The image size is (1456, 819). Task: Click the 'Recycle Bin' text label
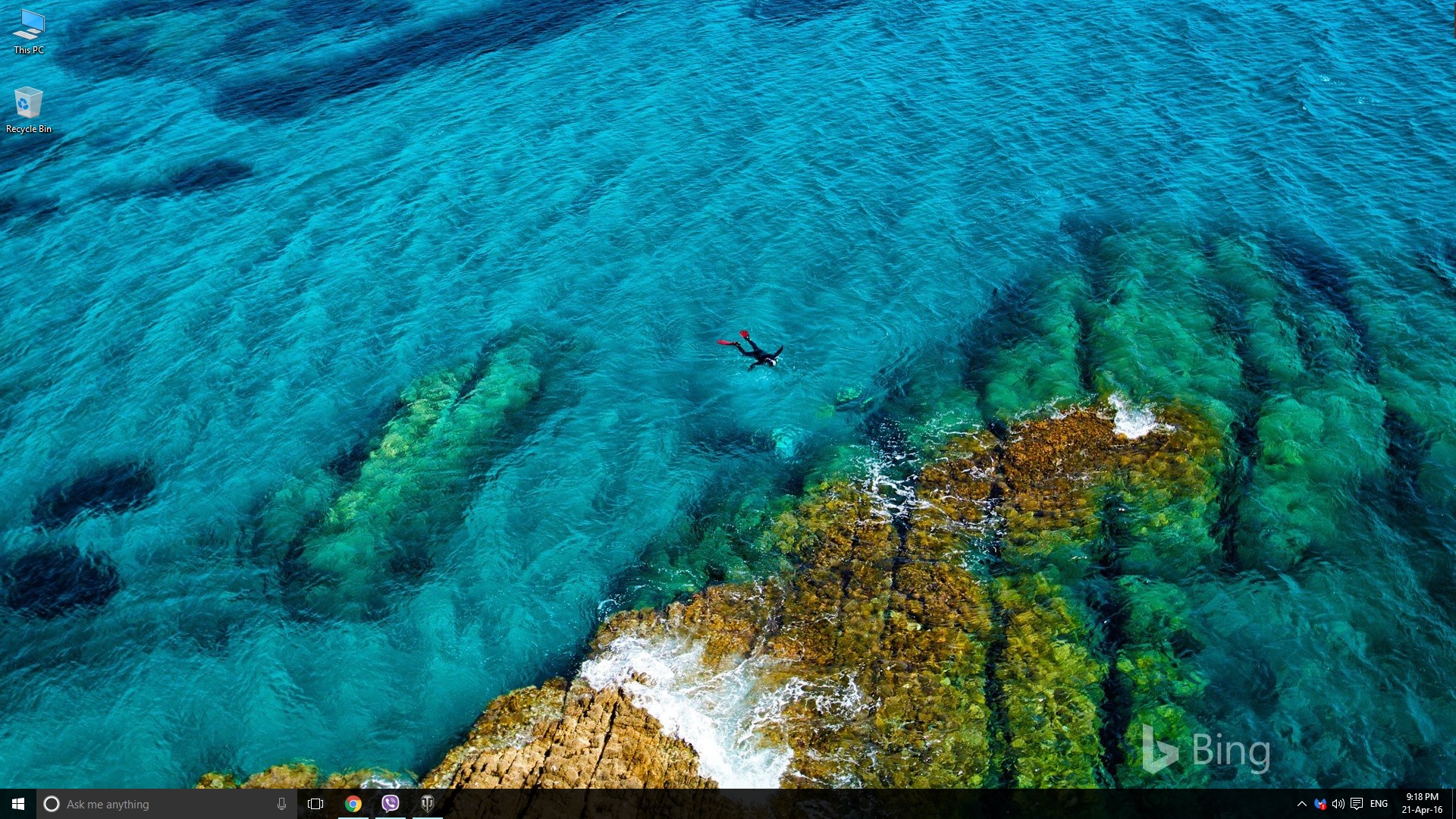pyautogui.click(x=29, y=129)
